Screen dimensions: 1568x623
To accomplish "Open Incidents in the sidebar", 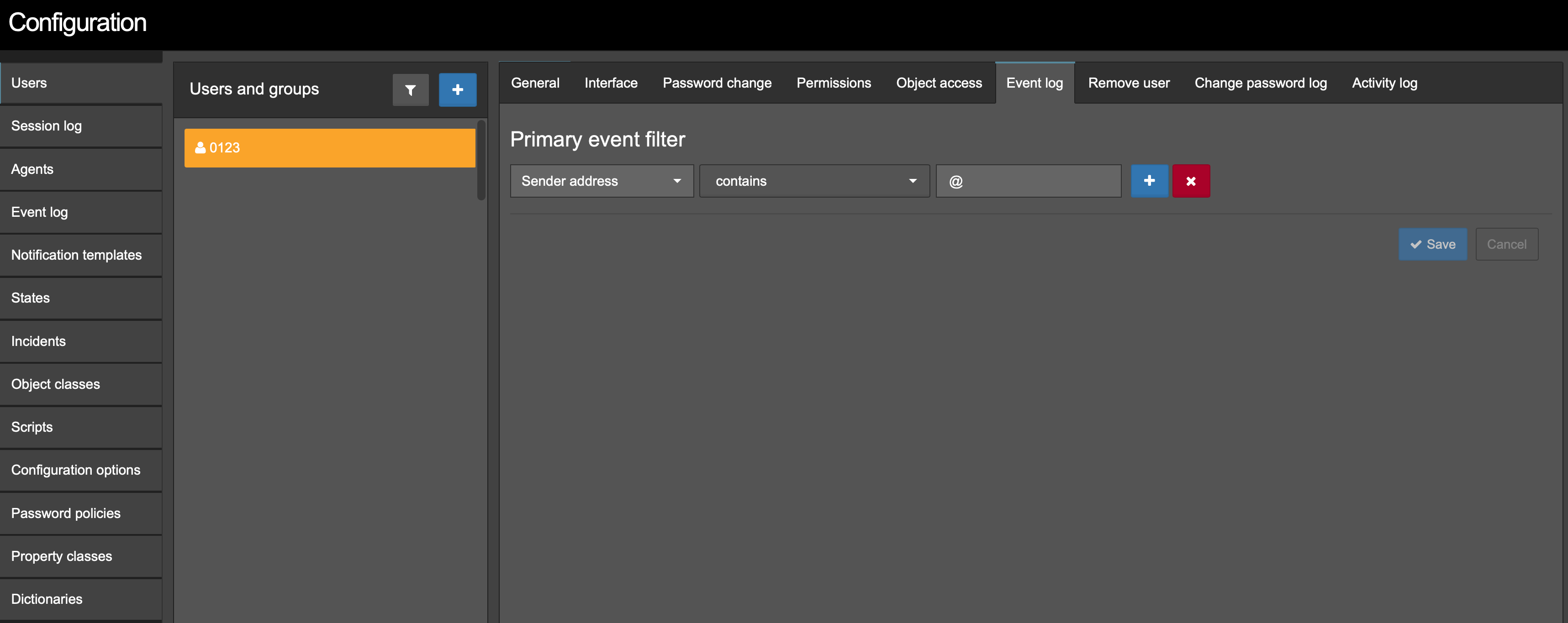I will [81, 341].
